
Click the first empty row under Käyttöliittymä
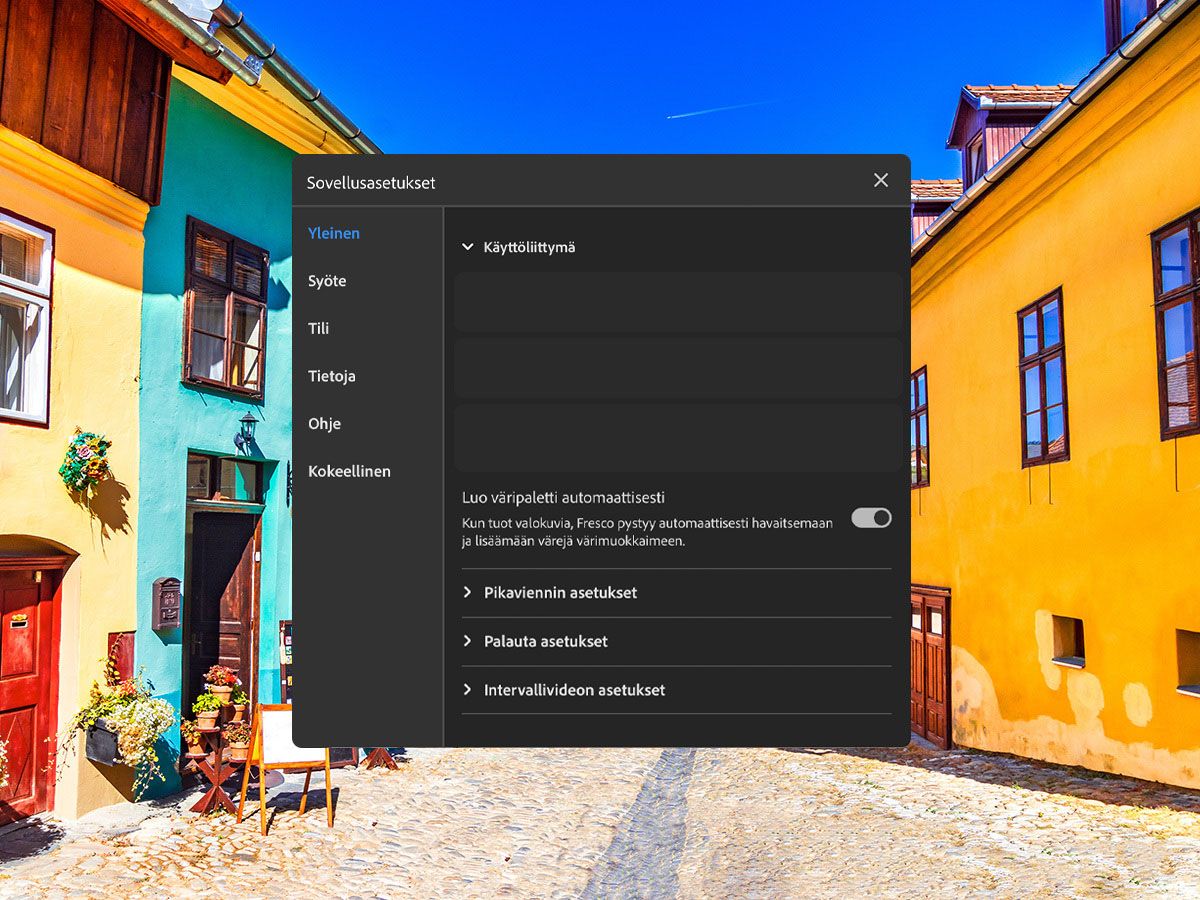(x=678, y=302)
